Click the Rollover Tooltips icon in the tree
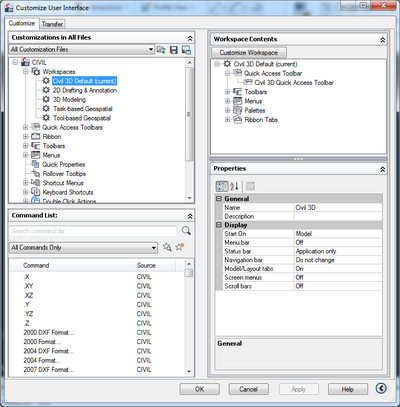Screen dimensions: 400x407 tap(35, 173)
